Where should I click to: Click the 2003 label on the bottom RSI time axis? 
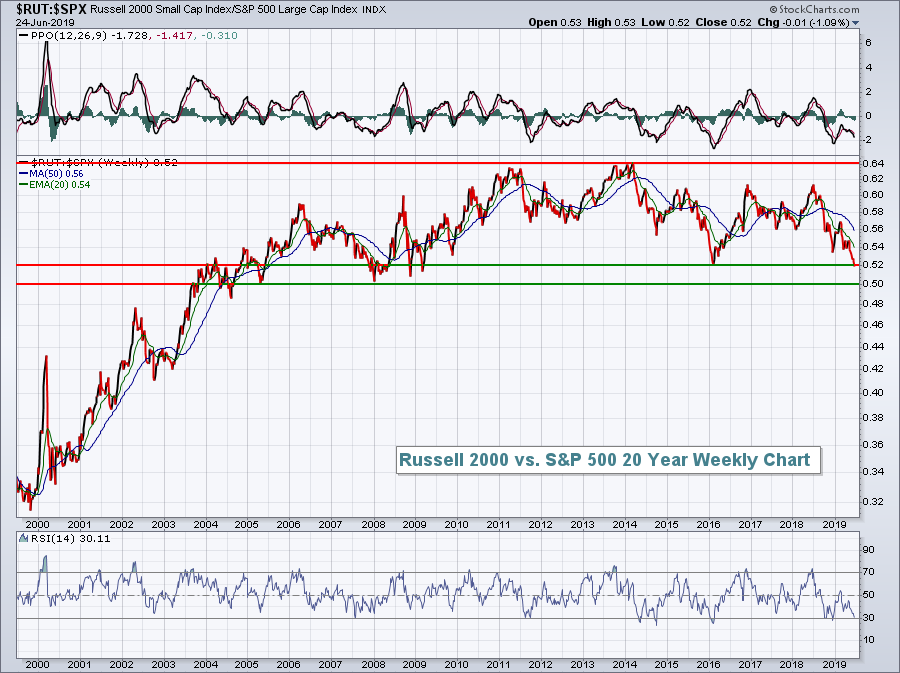[164, 665]
